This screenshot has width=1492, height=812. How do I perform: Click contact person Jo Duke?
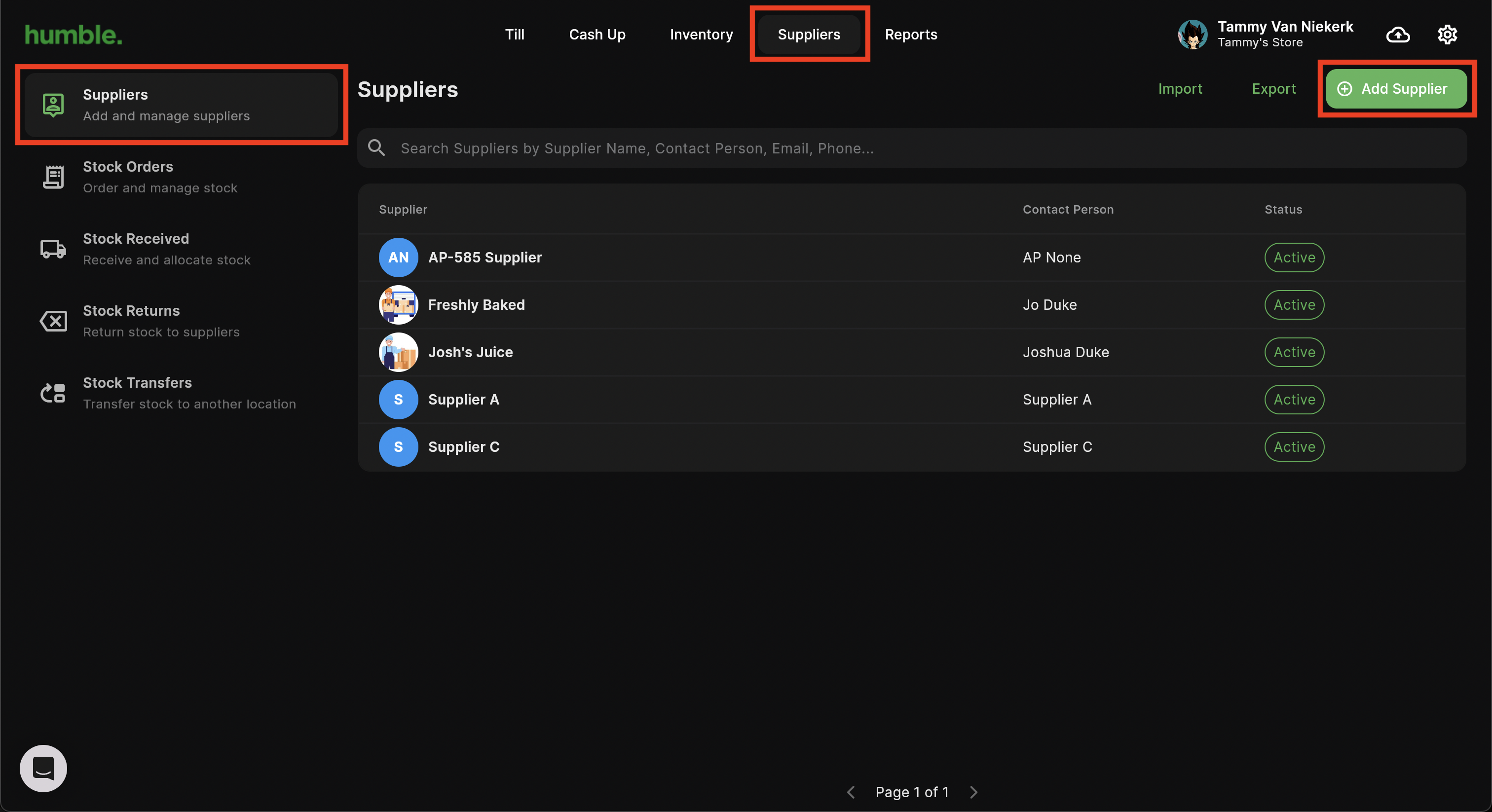click(x=1049, y=305)
